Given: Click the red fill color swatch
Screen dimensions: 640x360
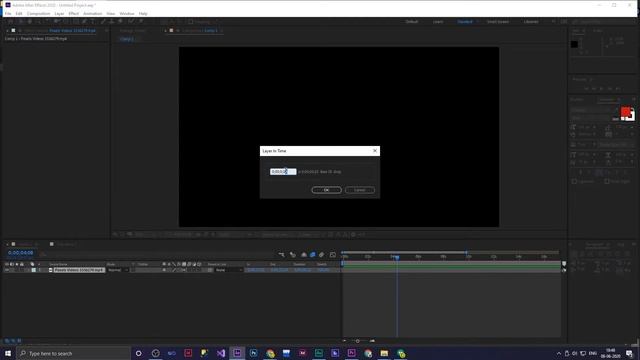Looking at the screenshot, I should (x=625, y=111).
